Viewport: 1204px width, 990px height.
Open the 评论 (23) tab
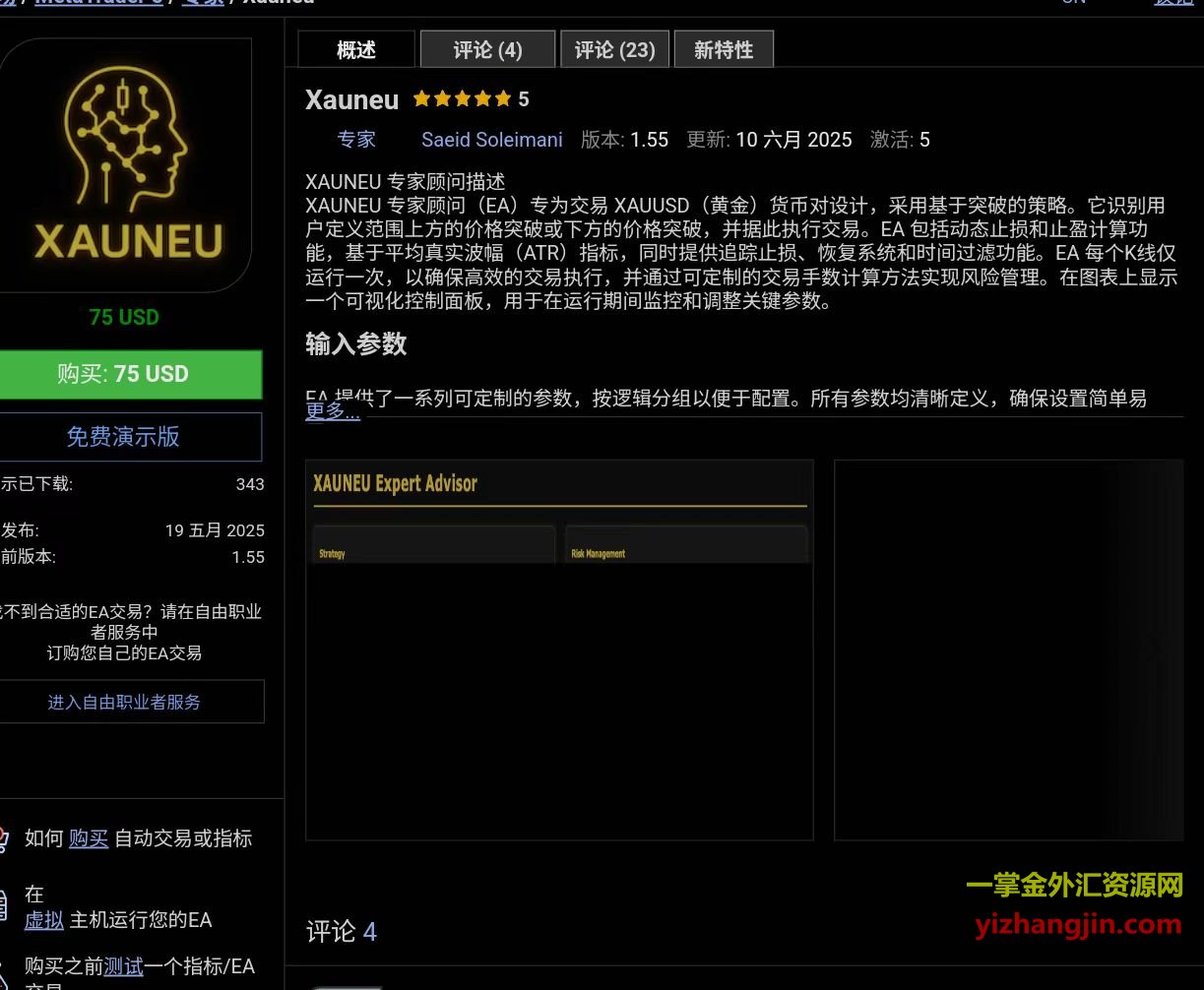(x=615, y=50)
